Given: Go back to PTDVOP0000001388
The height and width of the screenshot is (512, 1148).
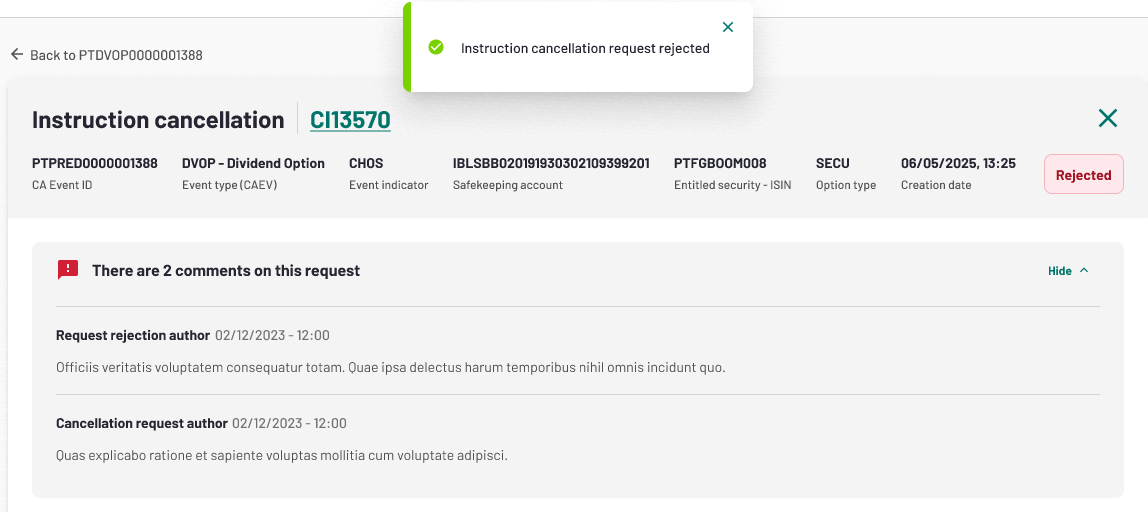Looking at the screenshot, I should point(107,55).
